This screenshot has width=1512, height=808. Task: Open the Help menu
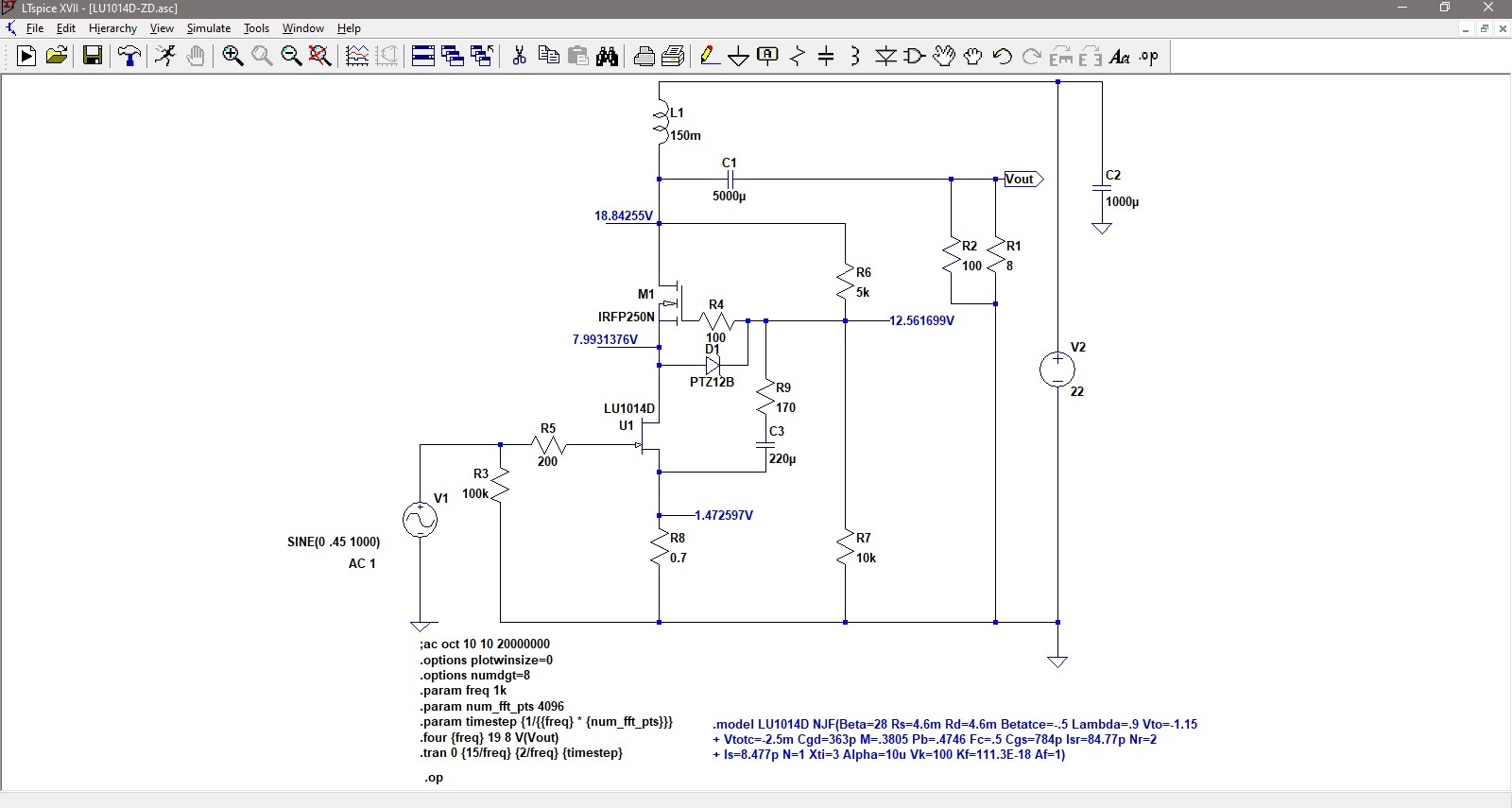(349, 28)
